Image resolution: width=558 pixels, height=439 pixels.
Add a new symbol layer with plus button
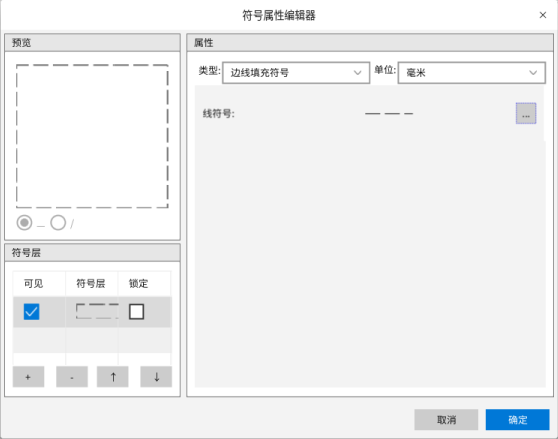28,377
